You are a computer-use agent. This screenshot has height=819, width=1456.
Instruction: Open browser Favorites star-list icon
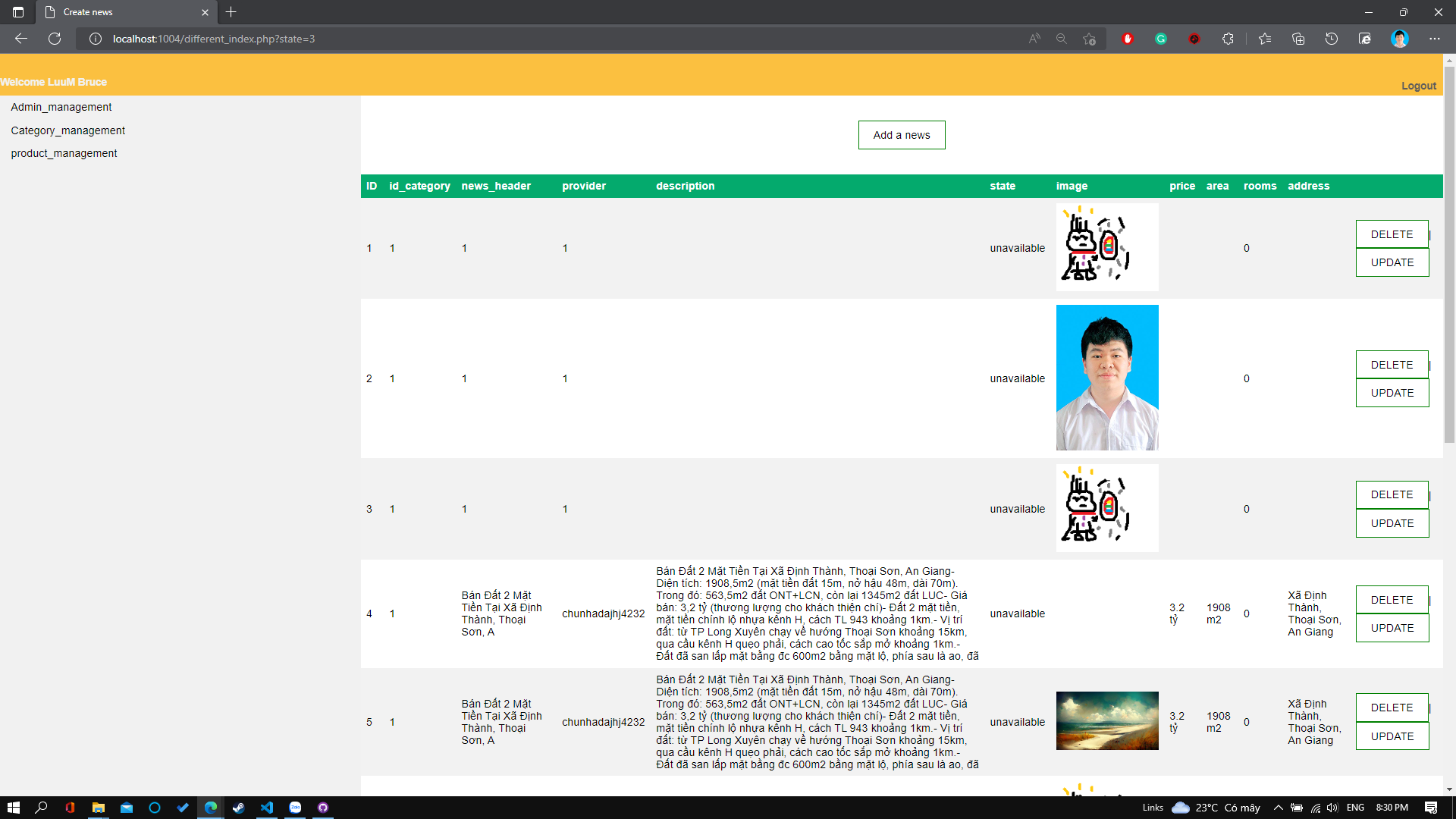point(1264,39)
